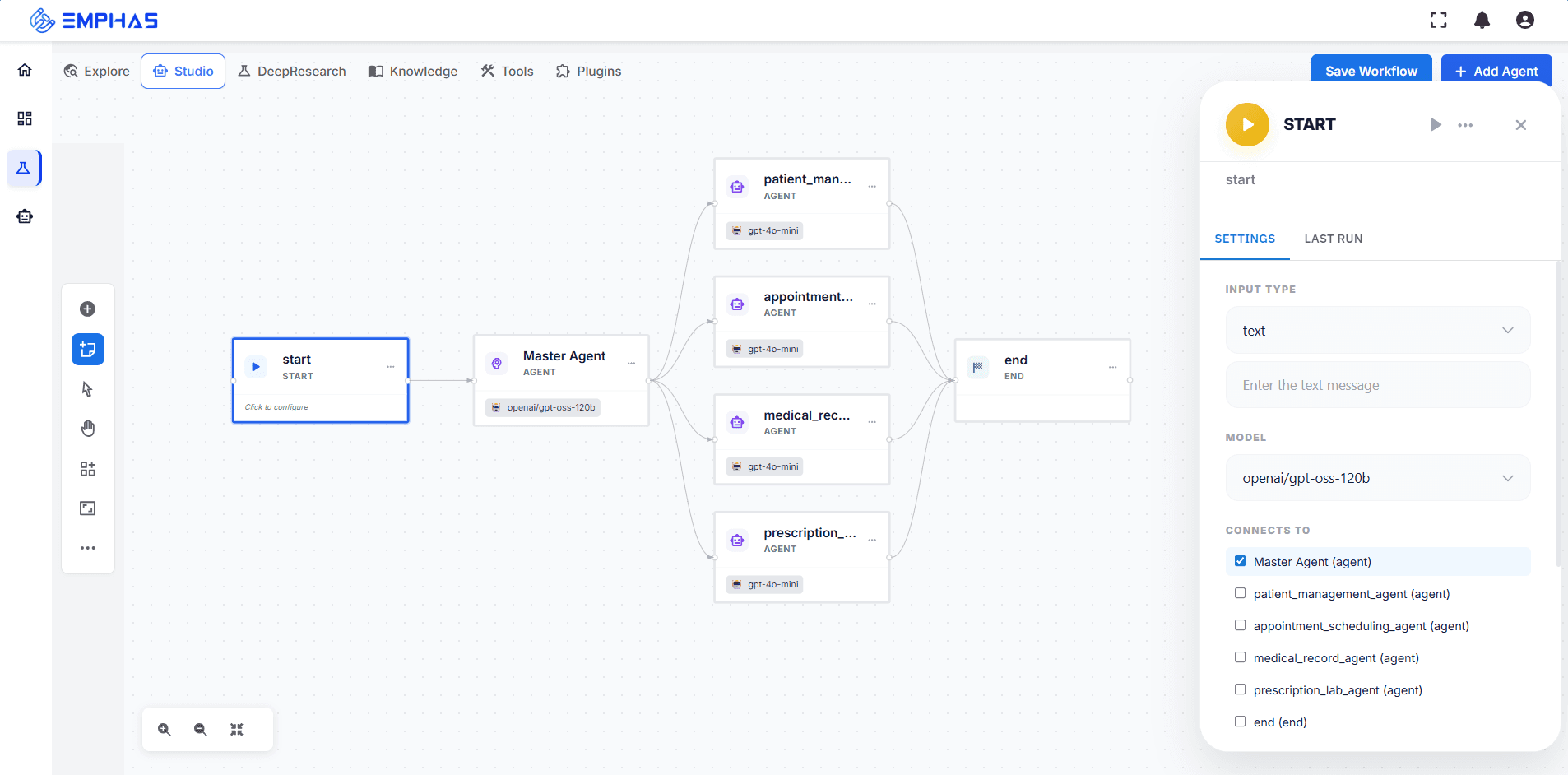Viewport: 1568px width, 775px height.
Task: Open patient_man... node options menu
Action: 872,187
